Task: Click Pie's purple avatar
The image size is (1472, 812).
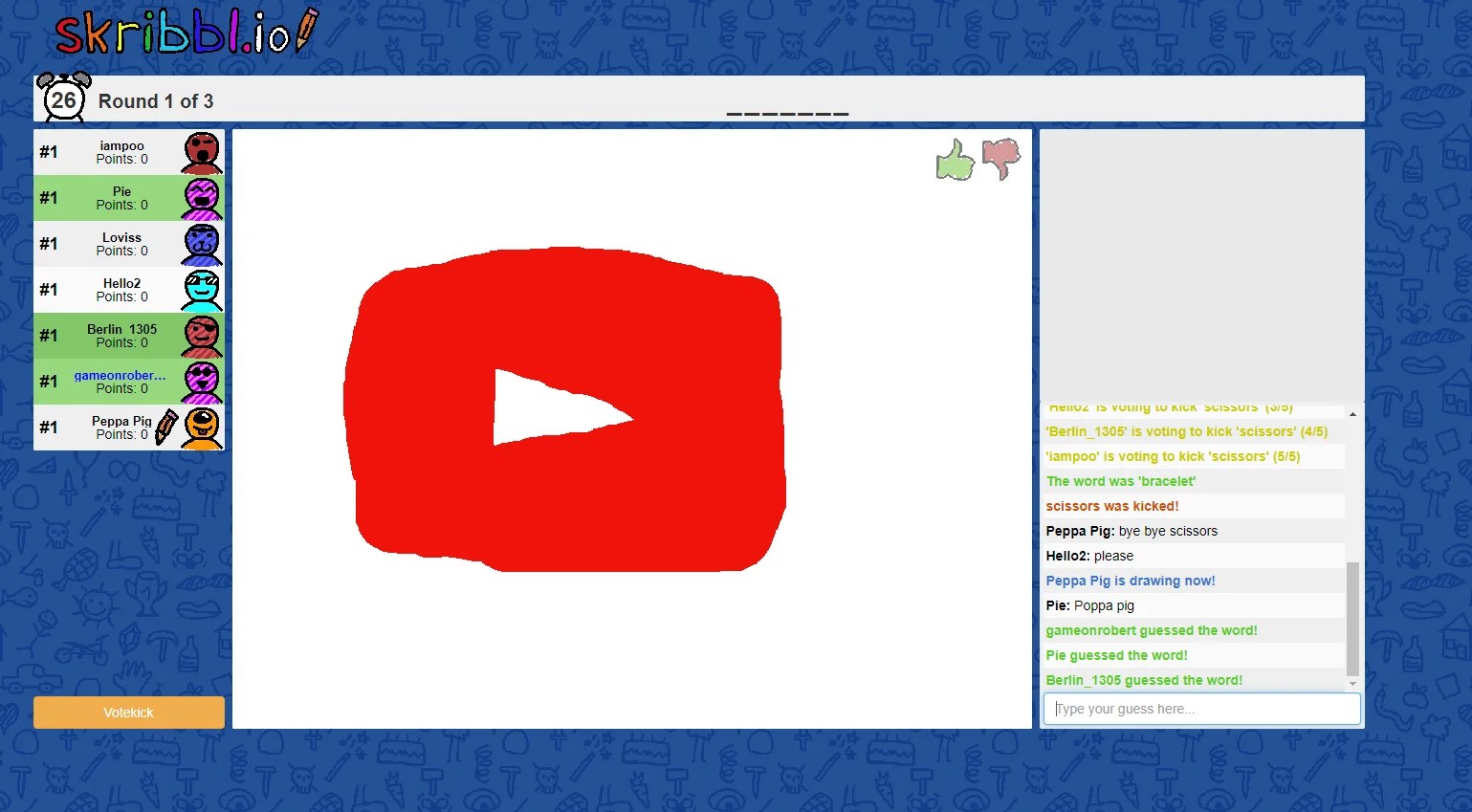Action: tap(202, 198)
